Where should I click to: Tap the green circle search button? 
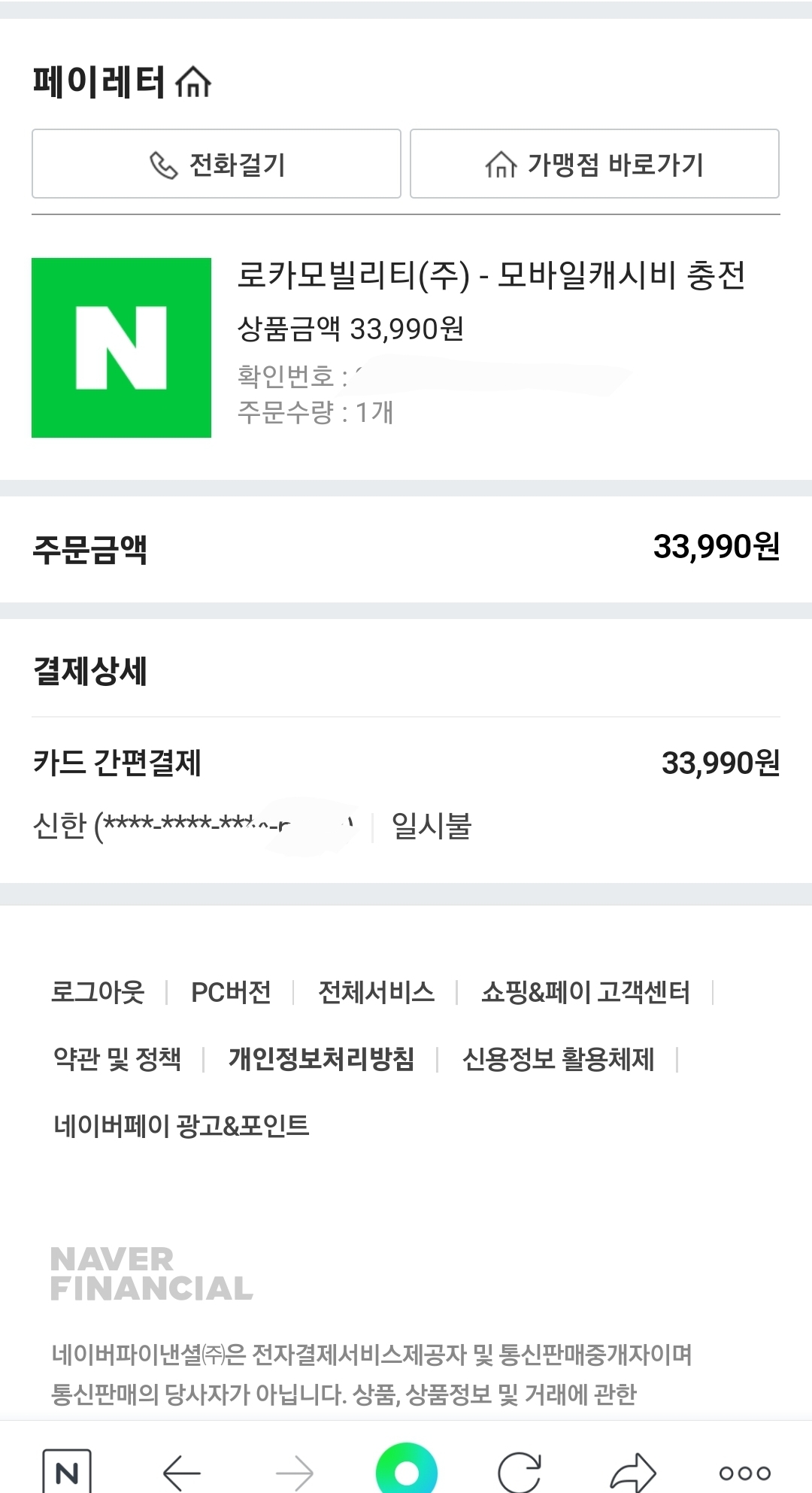[x=406, y=1470]
